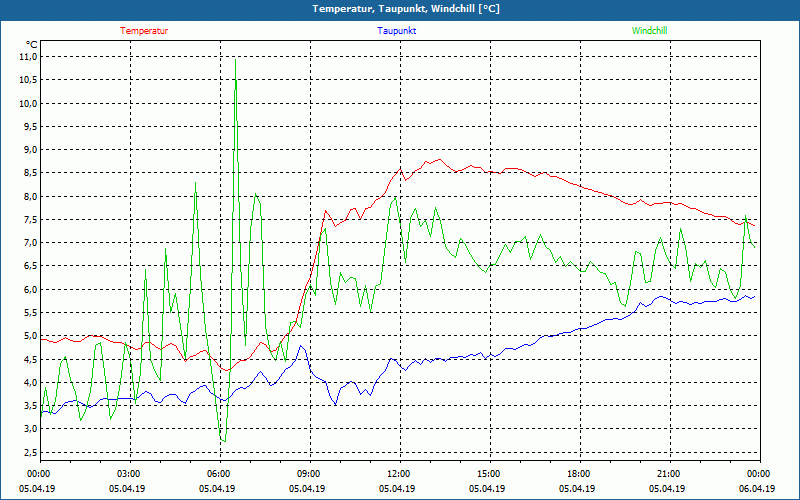This screenshot has height=500, width=800.
Task: Click the 9,0 y-axis value
Action: 31,149
